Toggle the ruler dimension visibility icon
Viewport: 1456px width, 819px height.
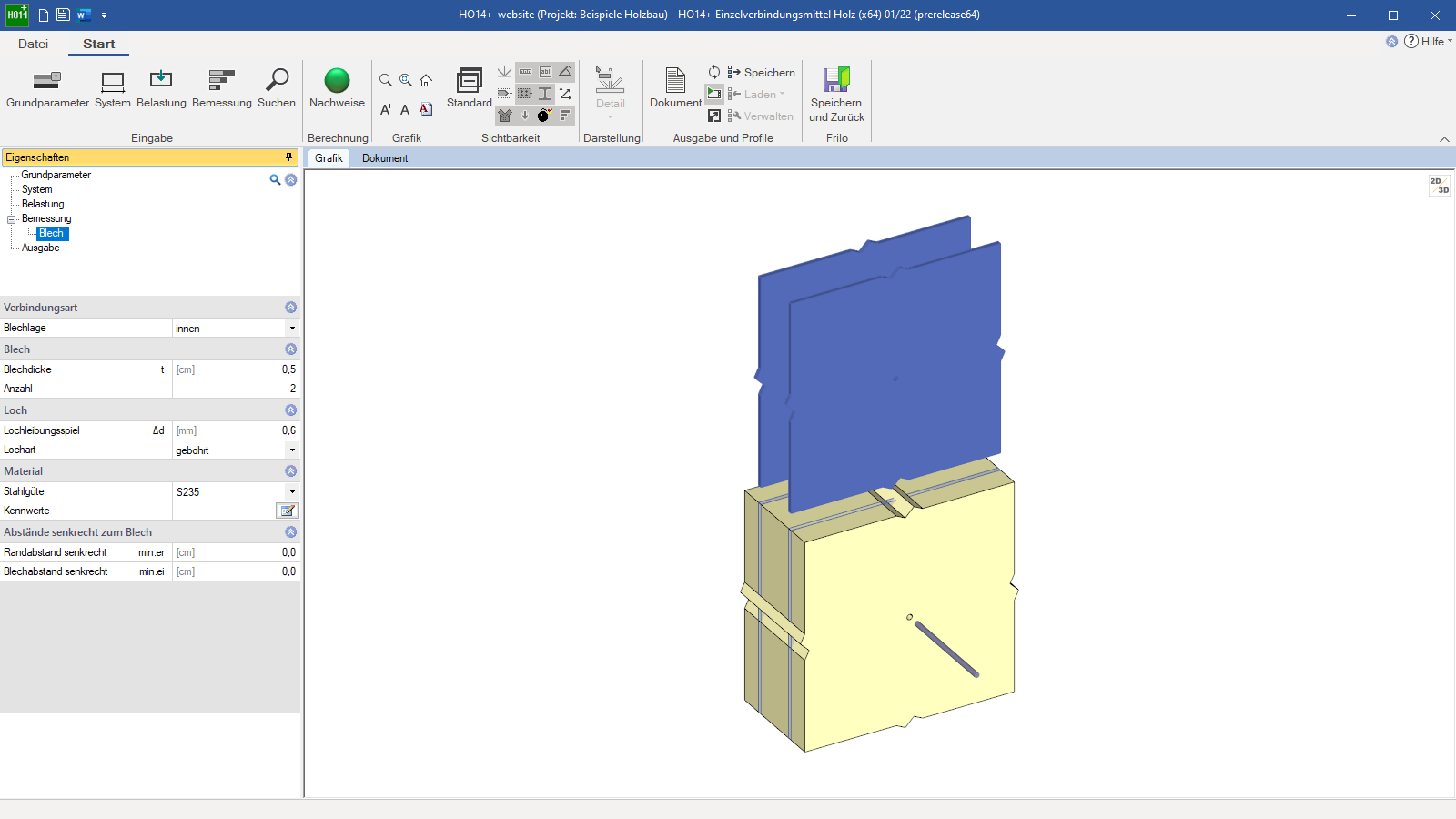click(x=525, y=72)
